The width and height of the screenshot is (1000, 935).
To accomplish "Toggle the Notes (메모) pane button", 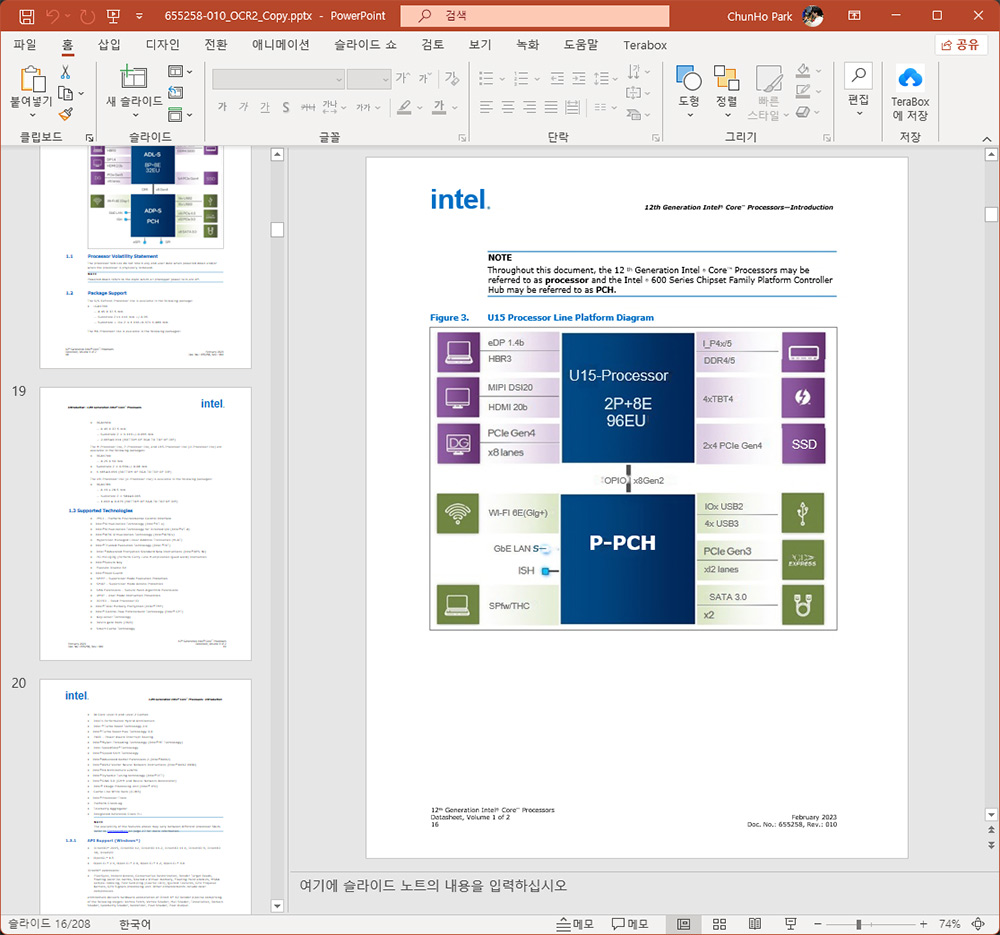I will [x=575, y=924].
